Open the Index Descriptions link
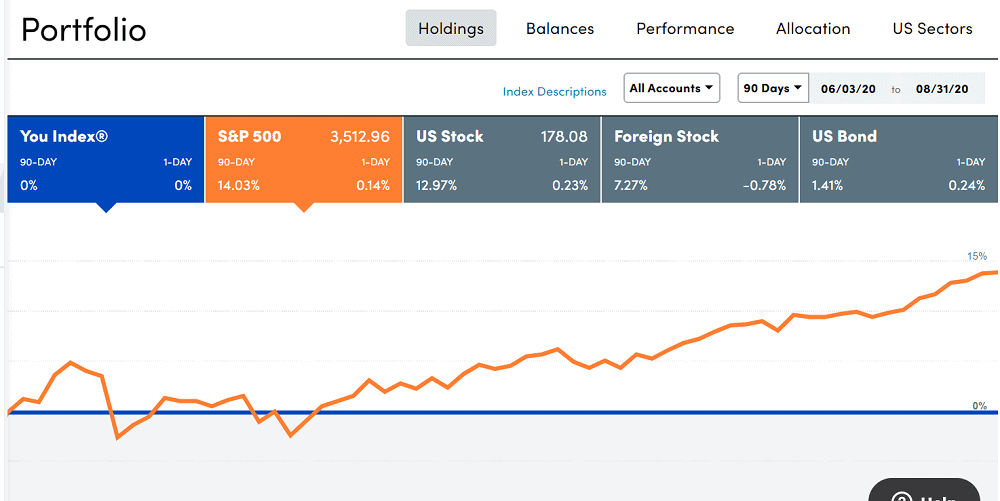 pyautogui.click(x=554, y=92)
